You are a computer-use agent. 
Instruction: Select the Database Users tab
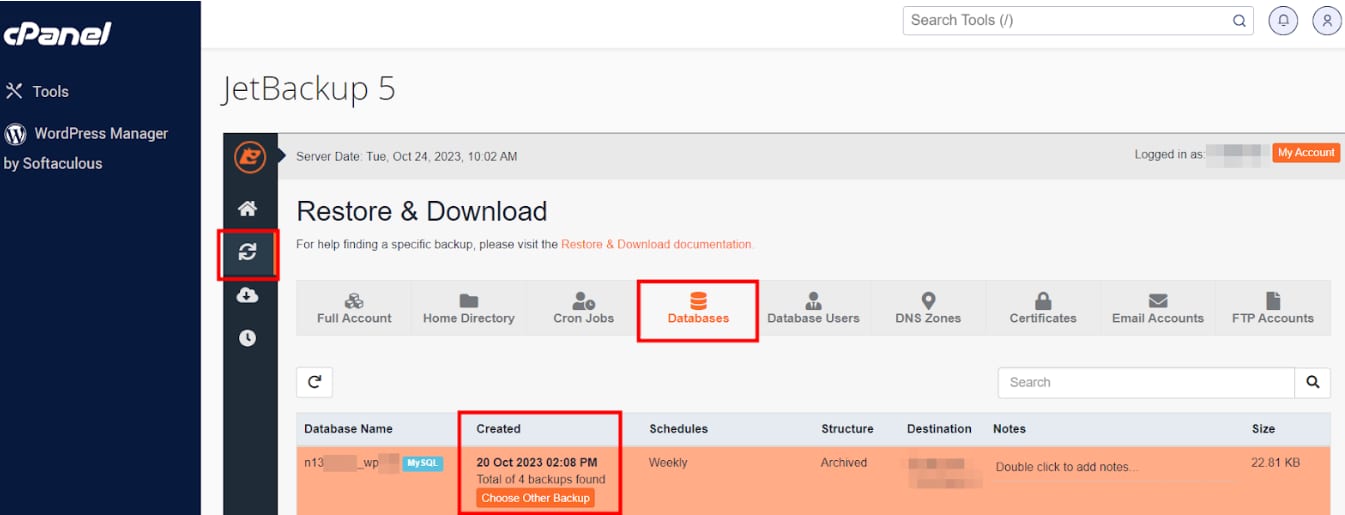[x=813, y=308]
